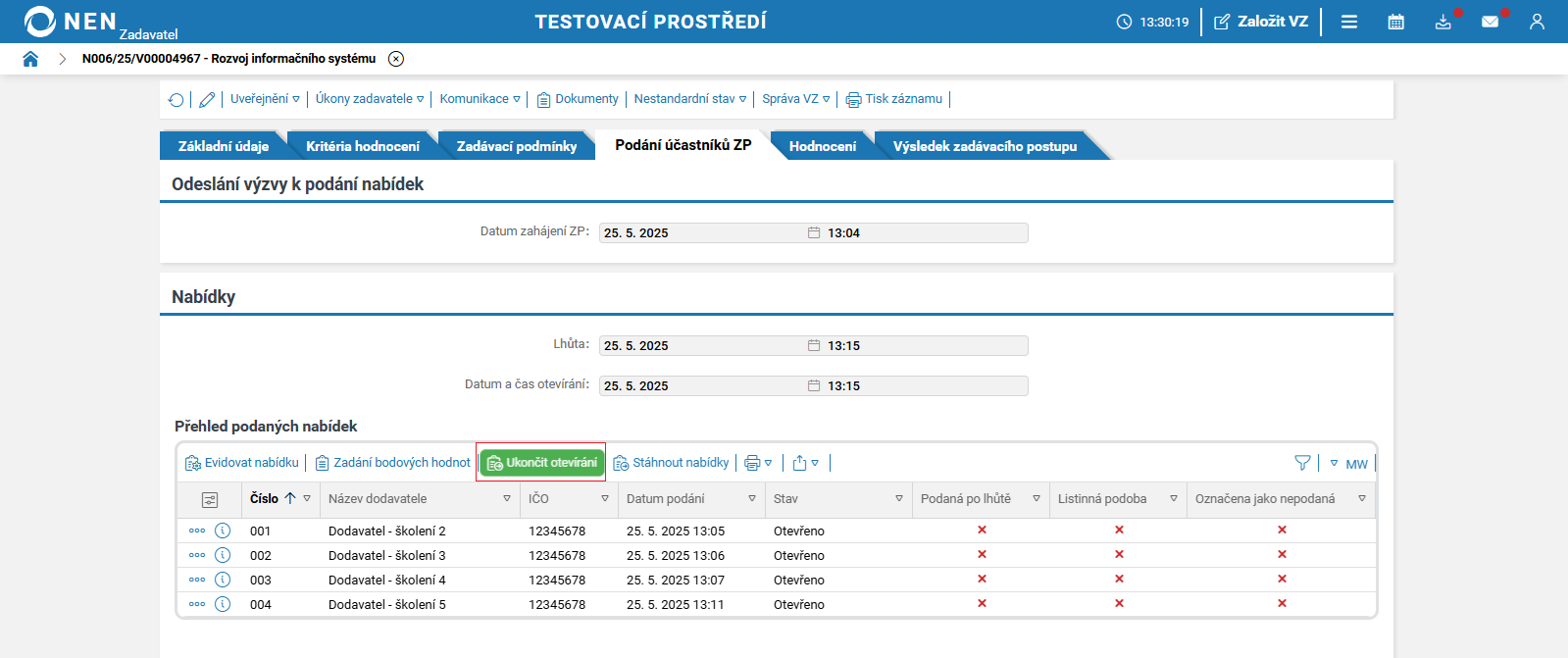
Task: Switch to the Zadávací podmínky tab
Action: (x=517, y=146)
